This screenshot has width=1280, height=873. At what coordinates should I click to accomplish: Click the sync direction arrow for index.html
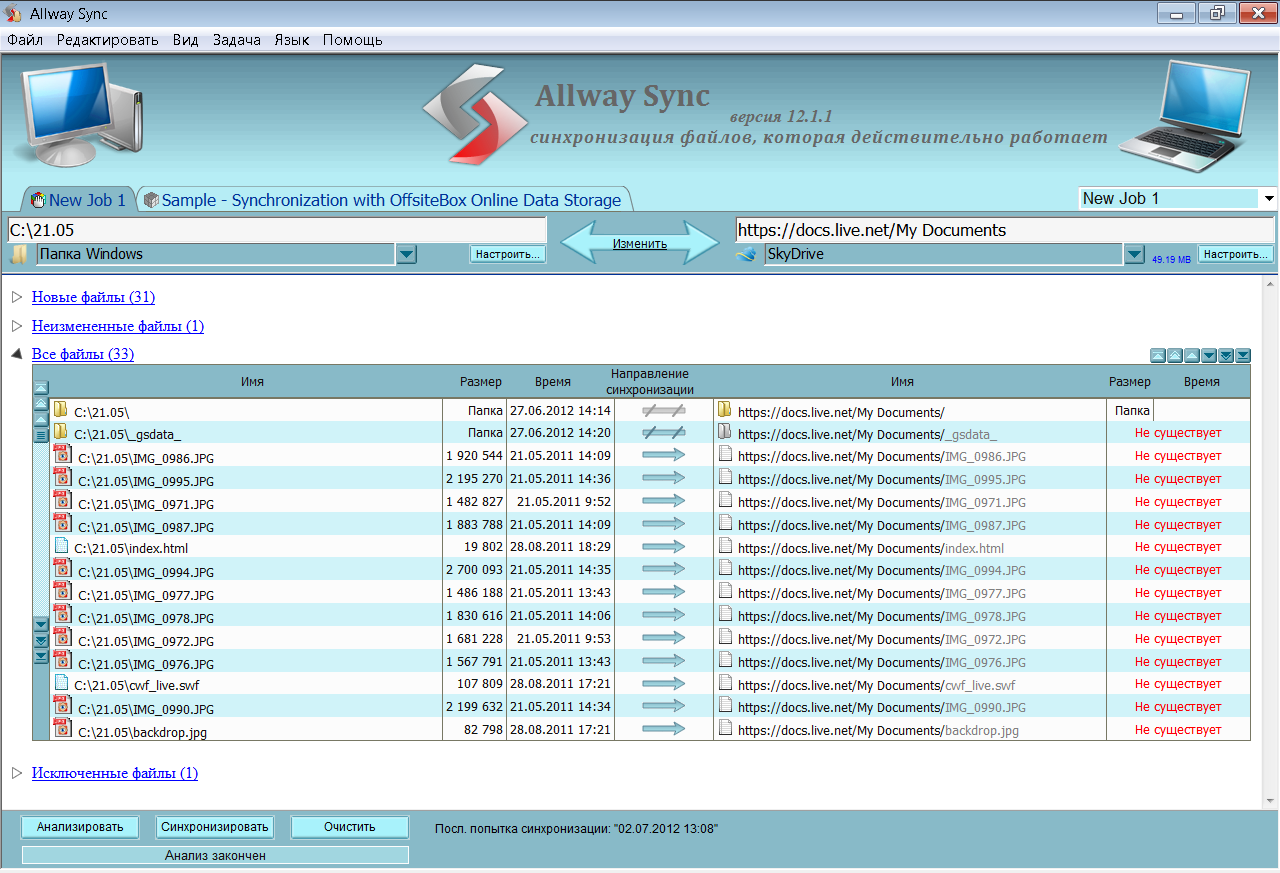tap(663, 547)
